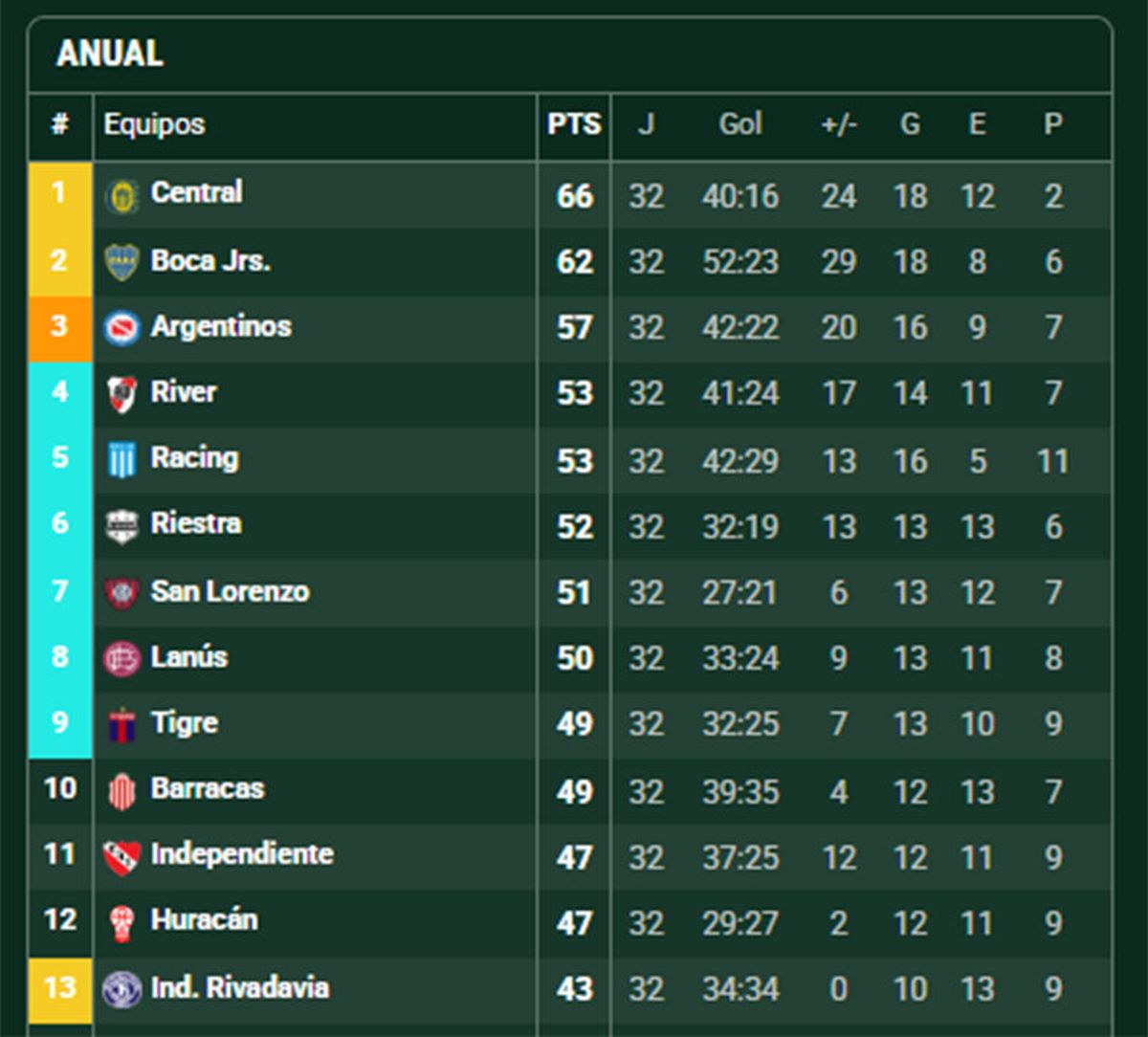Click the yellow position 13 marker
The height and width of the screenshot is (1037, 1148).
pos(59,986)
